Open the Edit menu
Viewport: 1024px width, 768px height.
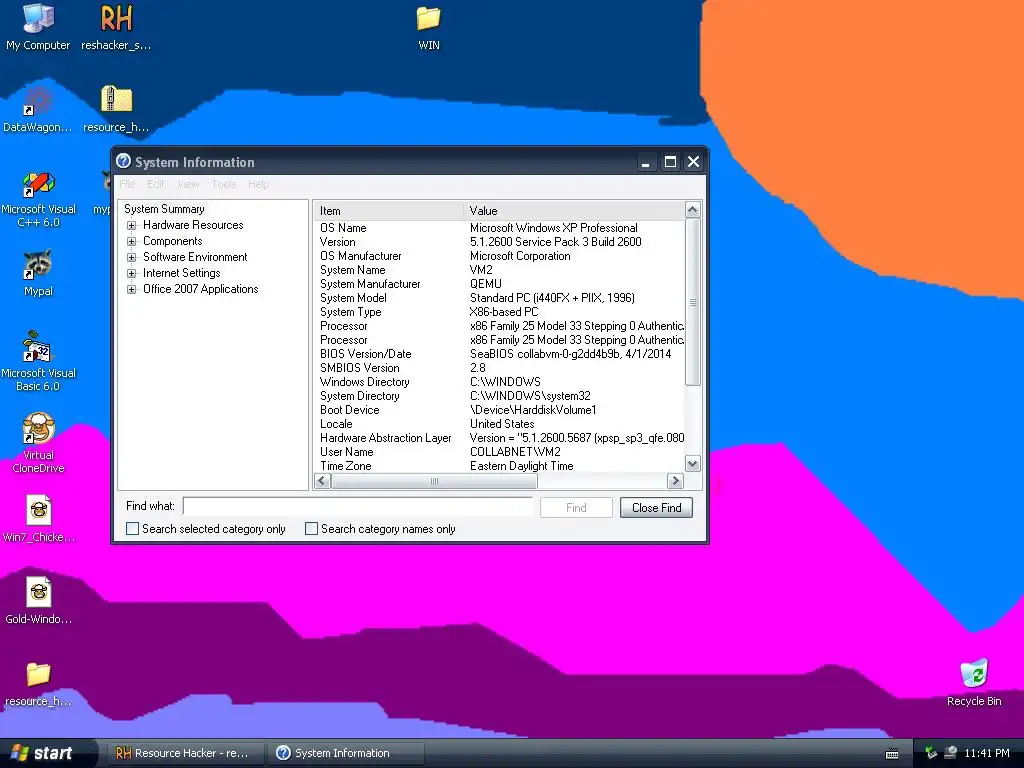155,184
